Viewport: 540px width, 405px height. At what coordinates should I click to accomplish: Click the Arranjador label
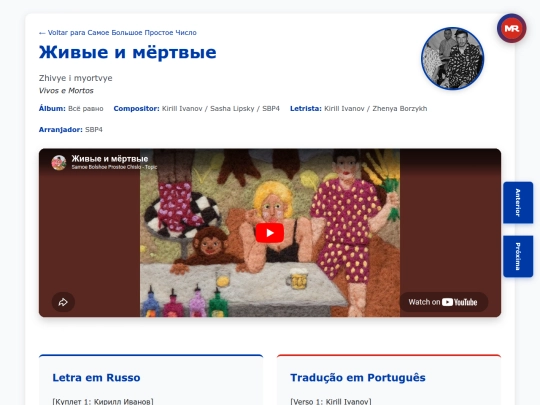tap(61, 130)
